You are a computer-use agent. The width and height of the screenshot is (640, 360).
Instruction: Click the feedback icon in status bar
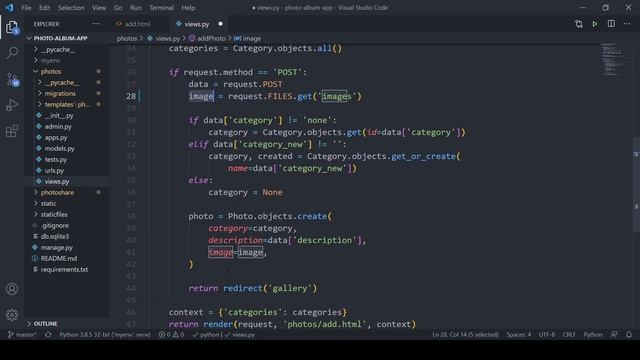click(x=614, y=335)
